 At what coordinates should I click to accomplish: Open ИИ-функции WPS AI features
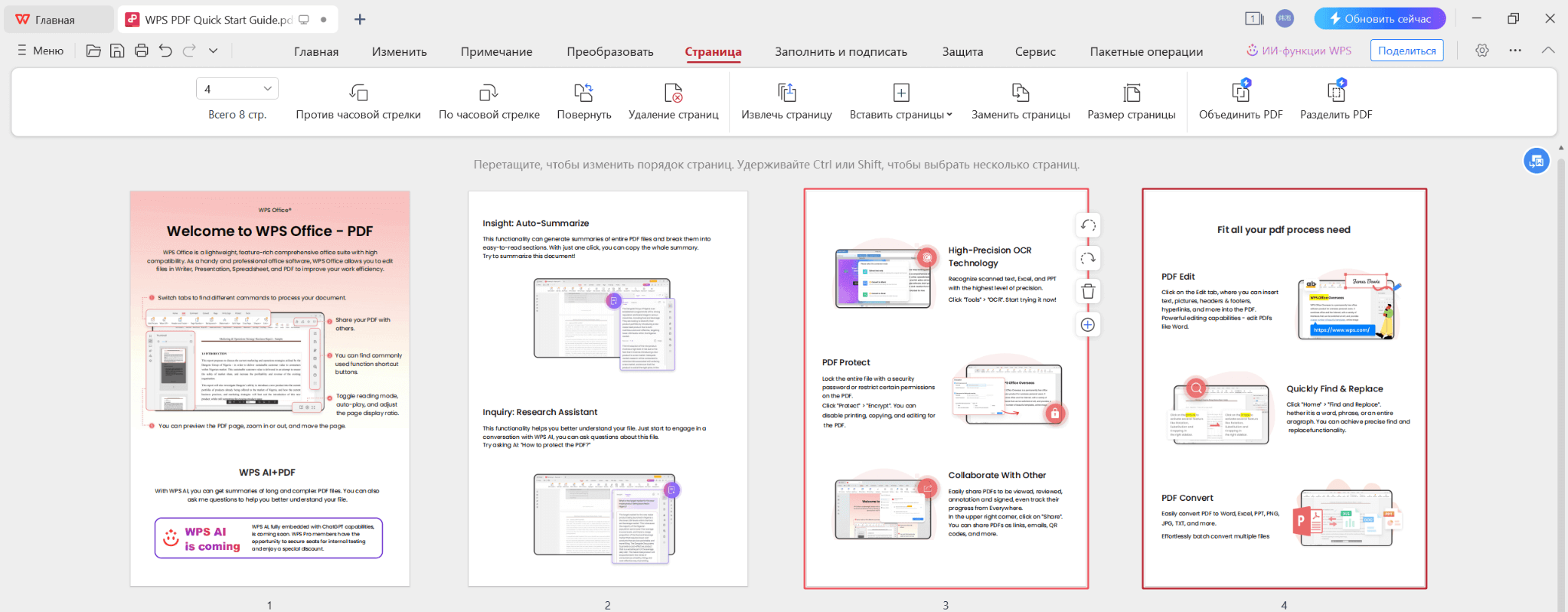click(x=1298, y=51)
